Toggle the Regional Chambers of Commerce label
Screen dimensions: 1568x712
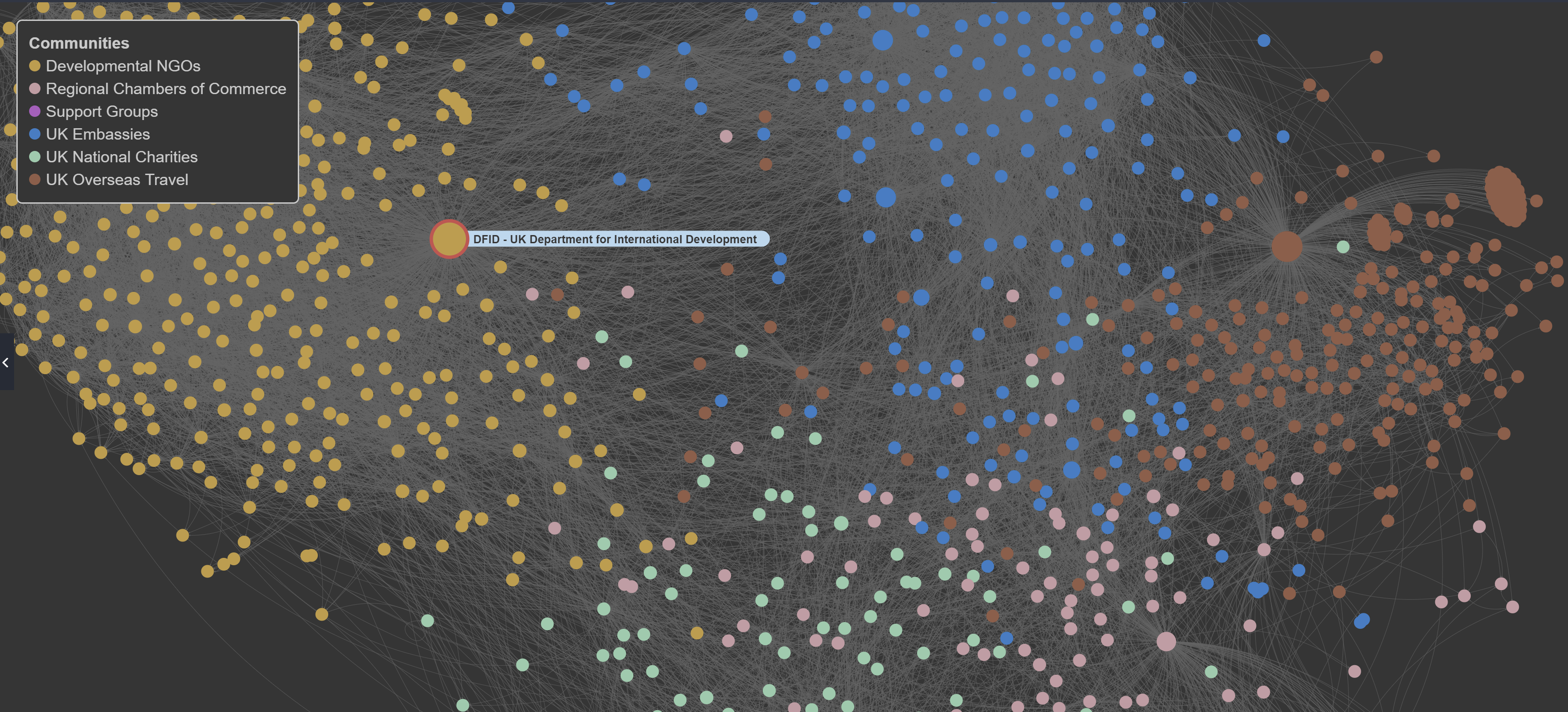165,89
